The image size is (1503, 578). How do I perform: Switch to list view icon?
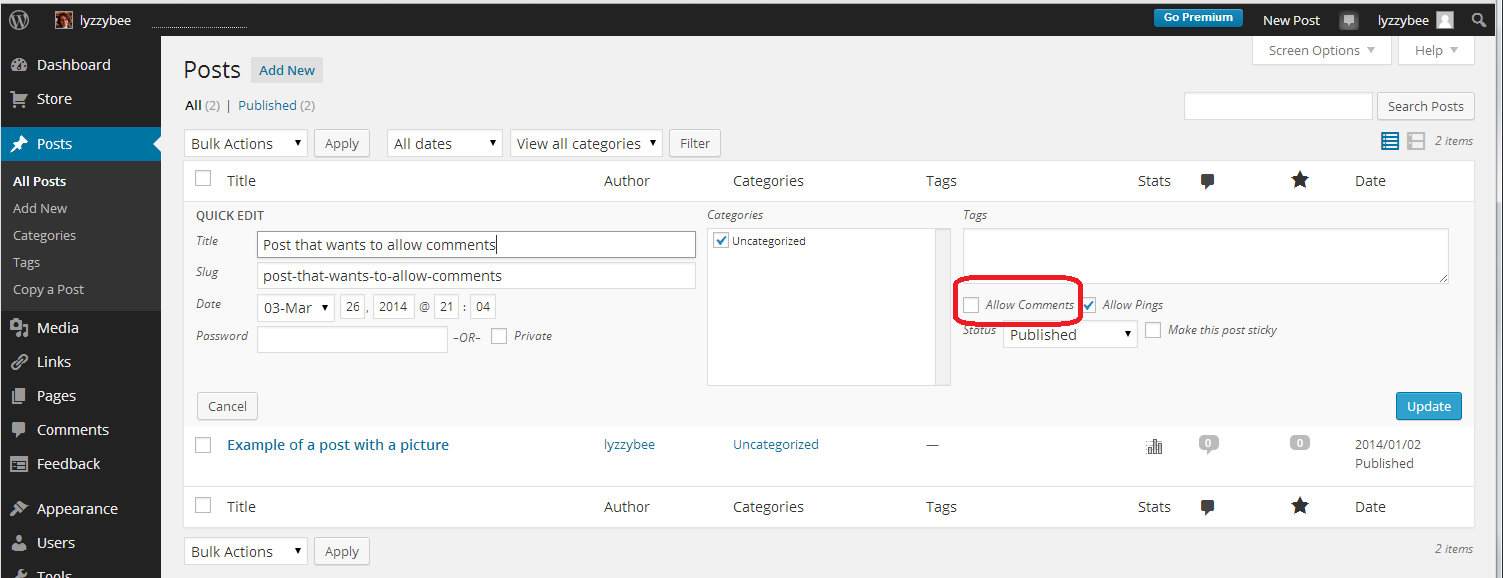click(x=1389, y=141)
